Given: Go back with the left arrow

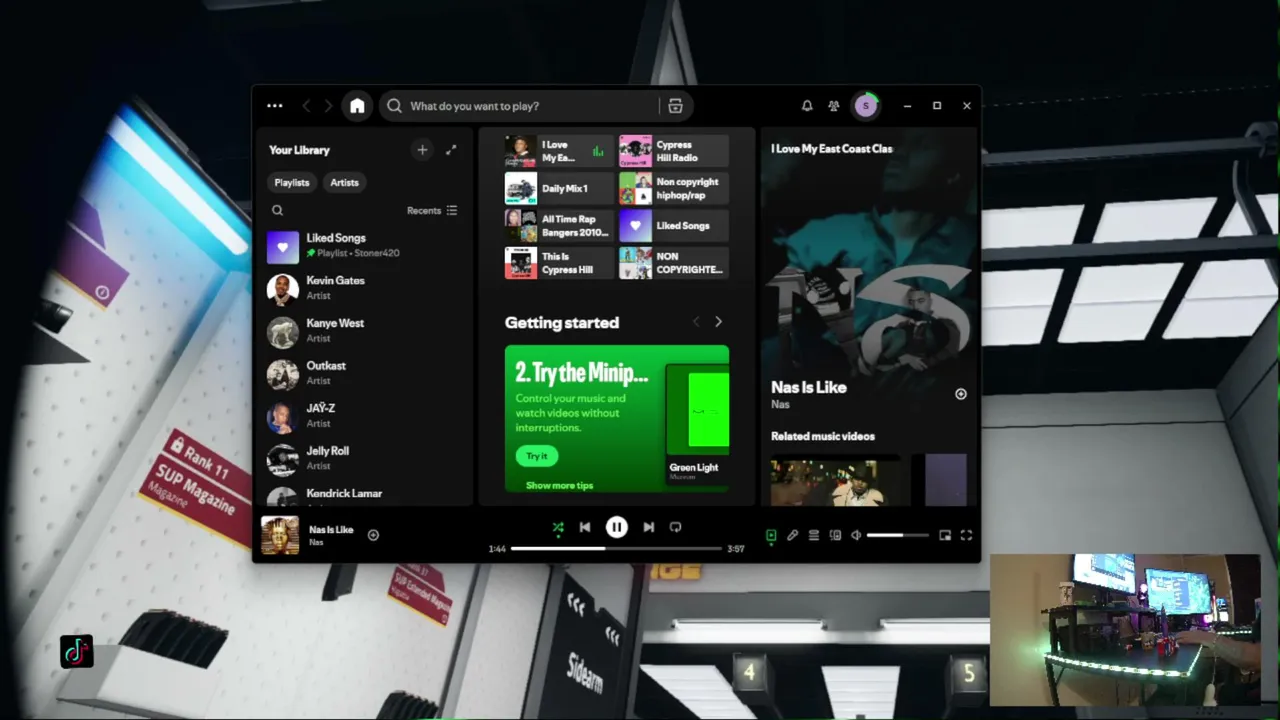Looking at the screenshot, I should pyautogui.click(x=306, y=106).
